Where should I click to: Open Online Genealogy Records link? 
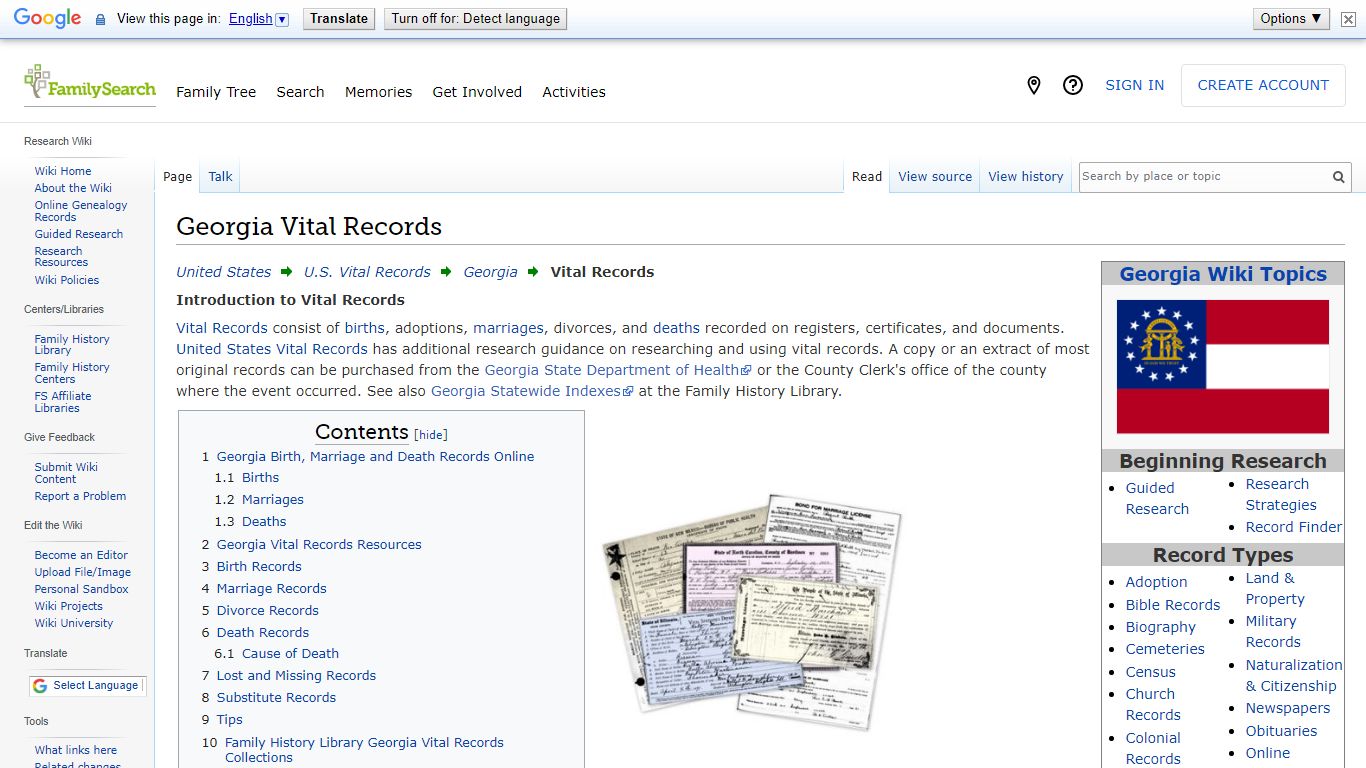pyautogui.click(x=81, y=211)
